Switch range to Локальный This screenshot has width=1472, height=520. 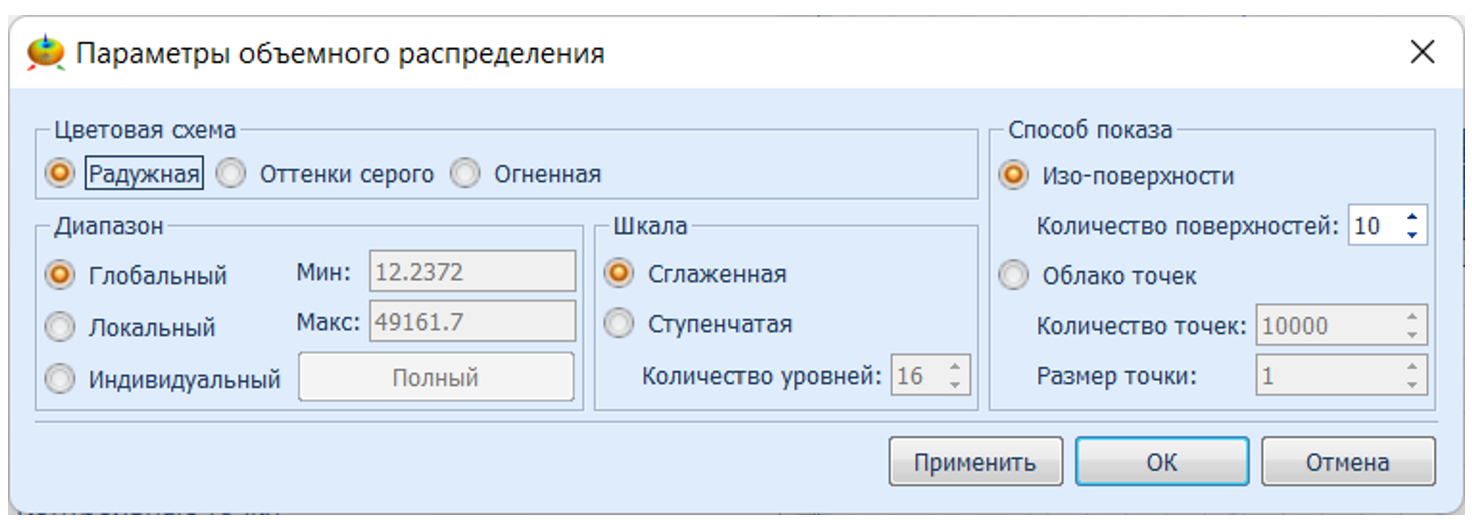(x=60, y=327)
